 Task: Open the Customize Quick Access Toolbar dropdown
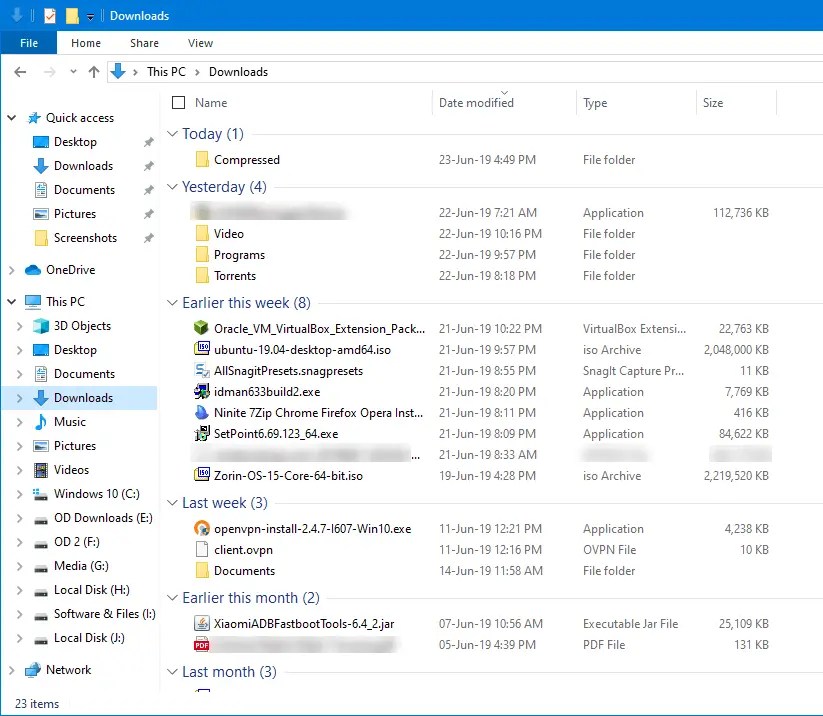coord(89,15)
